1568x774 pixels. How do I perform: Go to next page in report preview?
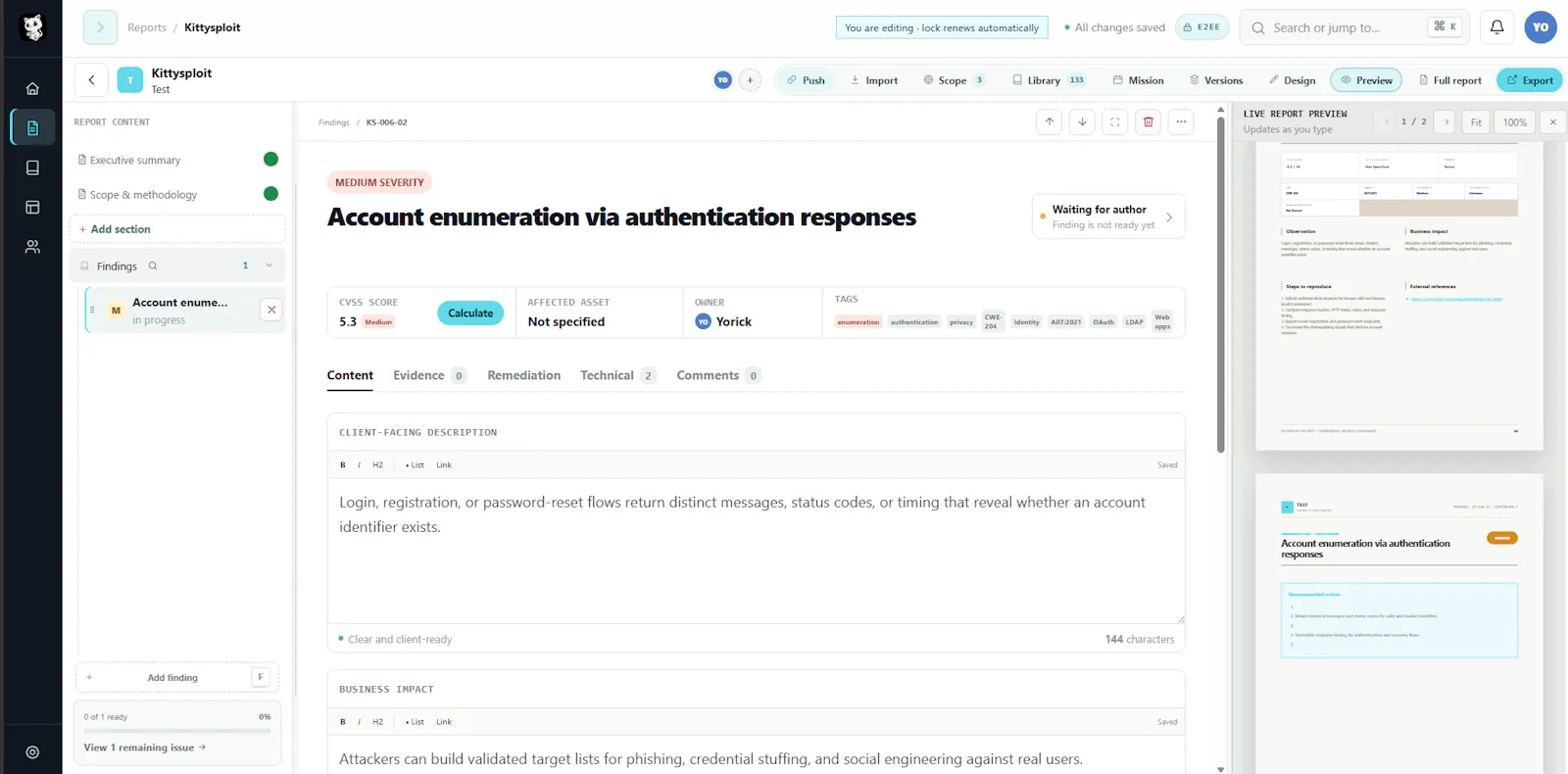coord(1445,122)
